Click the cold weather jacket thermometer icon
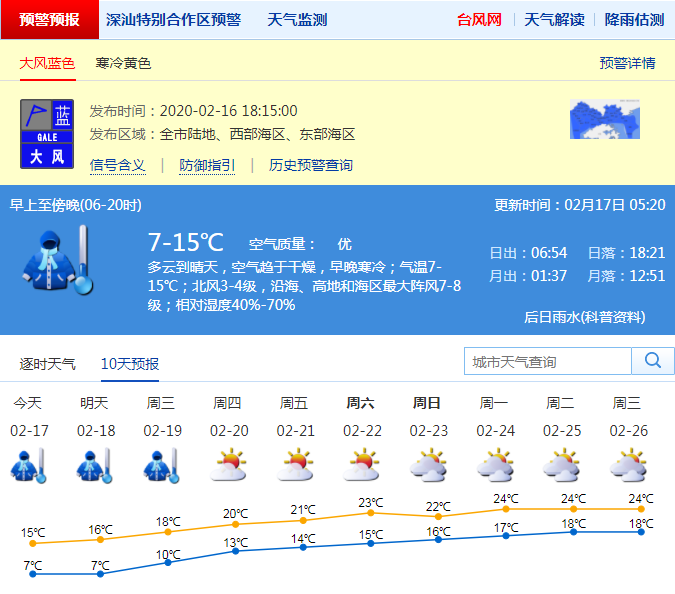Image resolution: width=675 pixels, height=594 pixels. 58,259
